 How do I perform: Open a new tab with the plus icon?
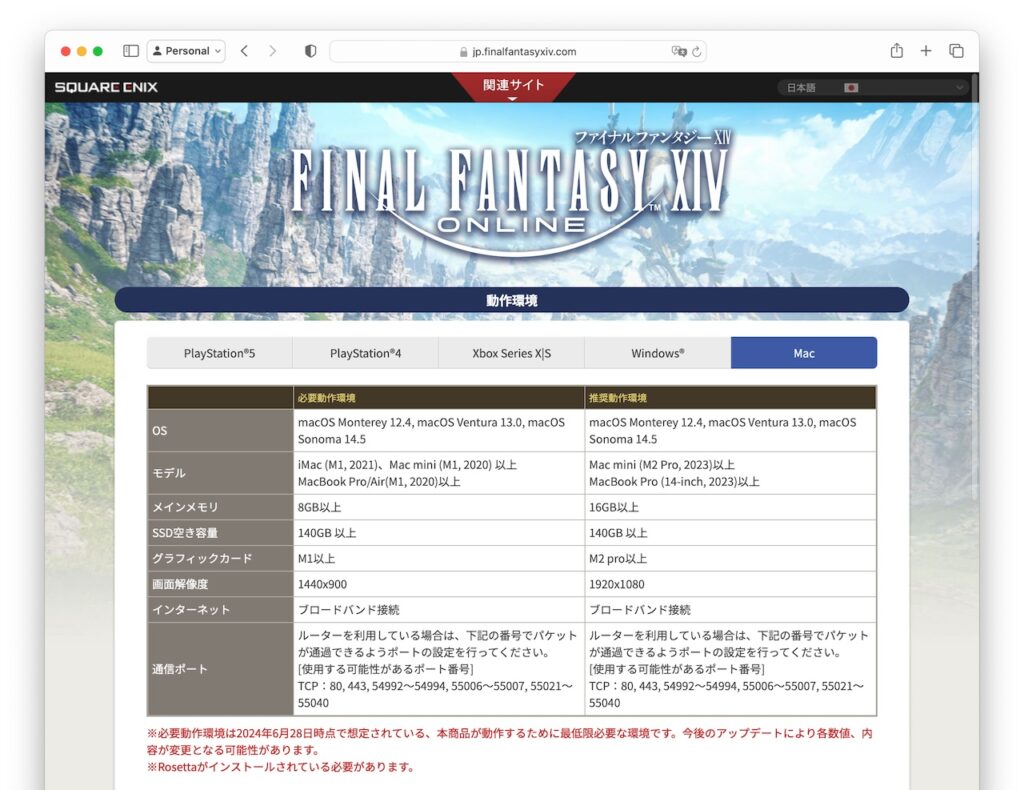coord(925,51)
